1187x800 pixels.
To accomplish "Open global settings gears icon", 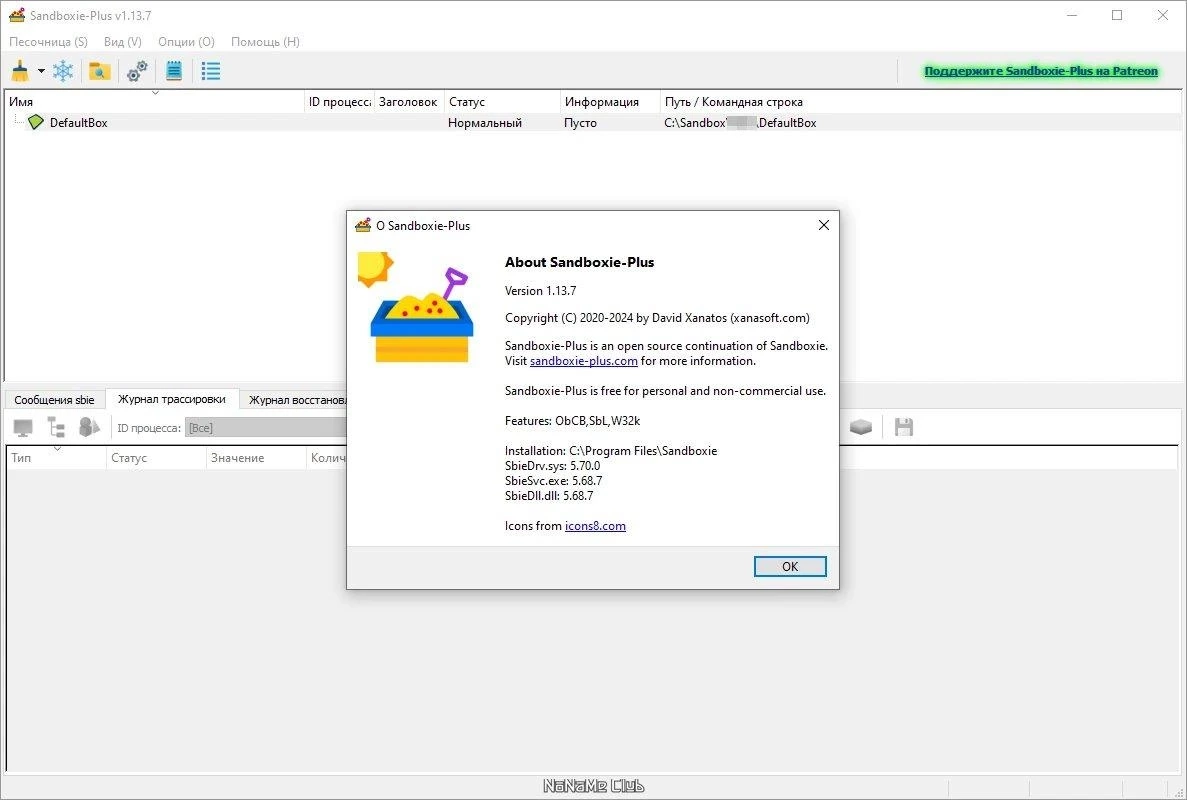I will pos(137,71).
